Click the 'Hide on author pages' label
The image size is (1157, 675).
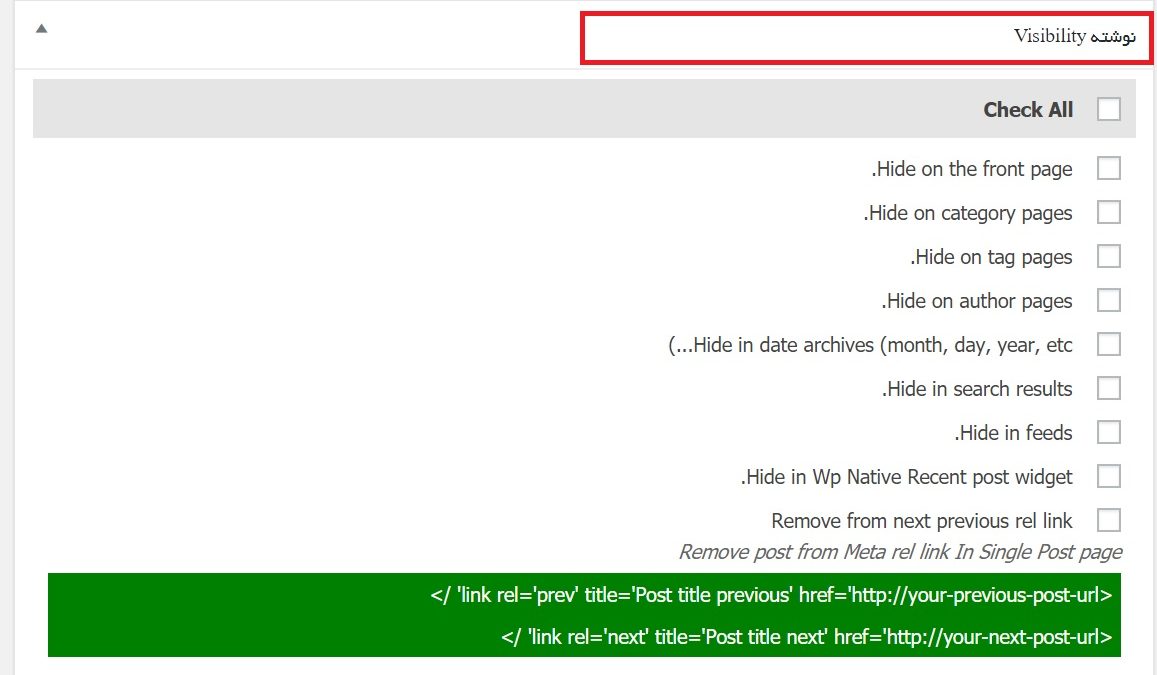[x=977, y=301]
